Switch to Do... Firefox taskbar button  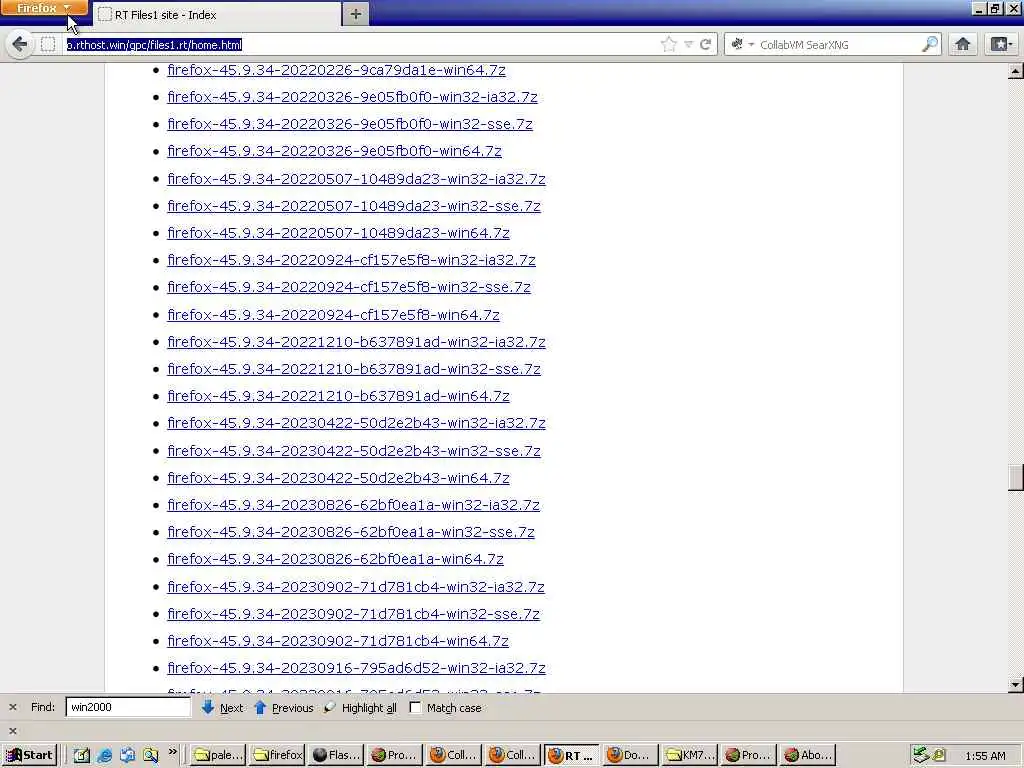click(630, 755)
